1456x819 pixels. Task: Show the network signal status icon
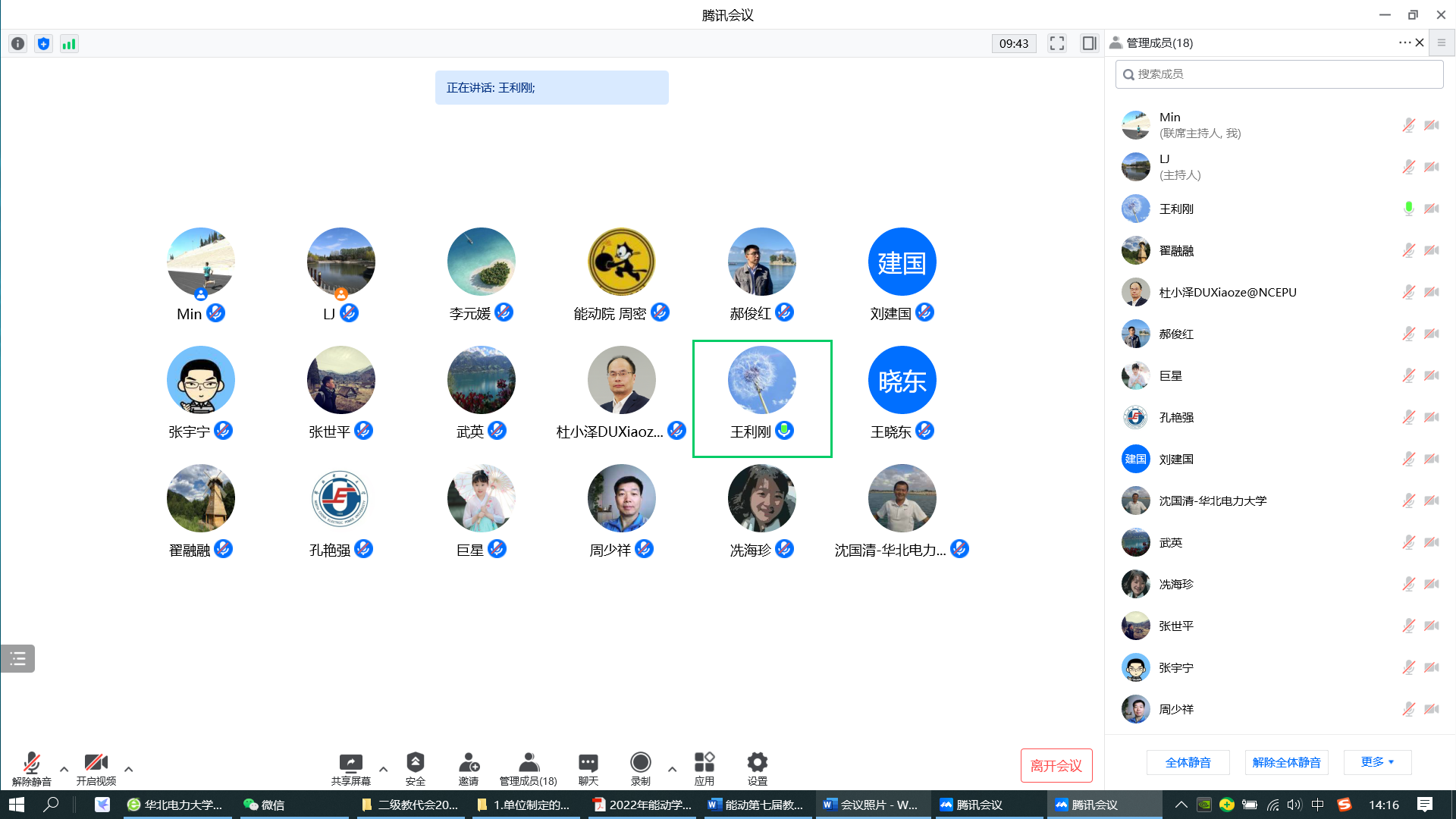pyautogui.click(x=69, y=44)
